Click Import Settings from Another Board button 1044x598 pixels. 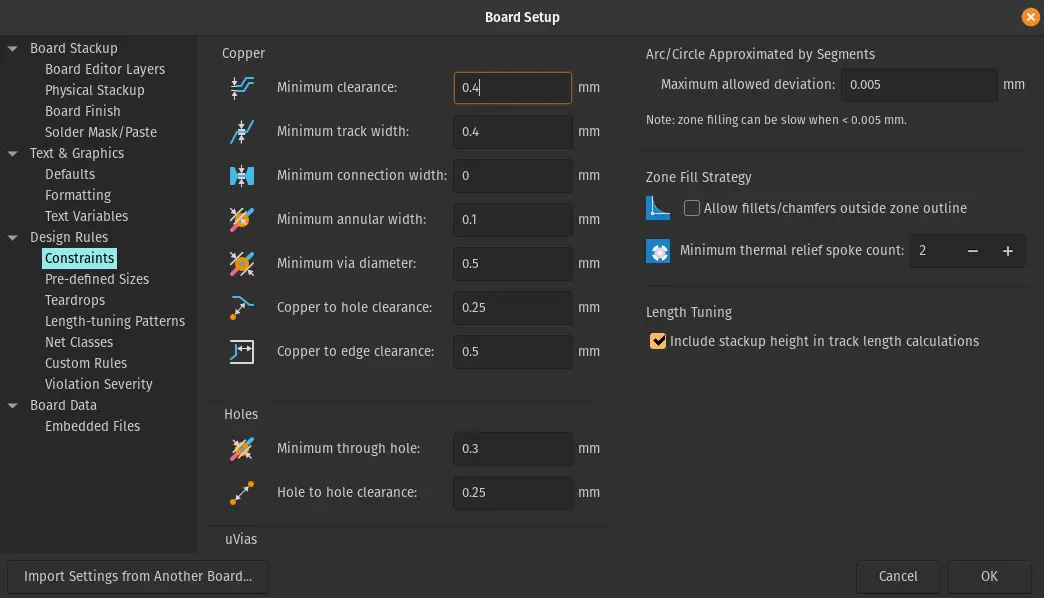(x=138, y=576)
